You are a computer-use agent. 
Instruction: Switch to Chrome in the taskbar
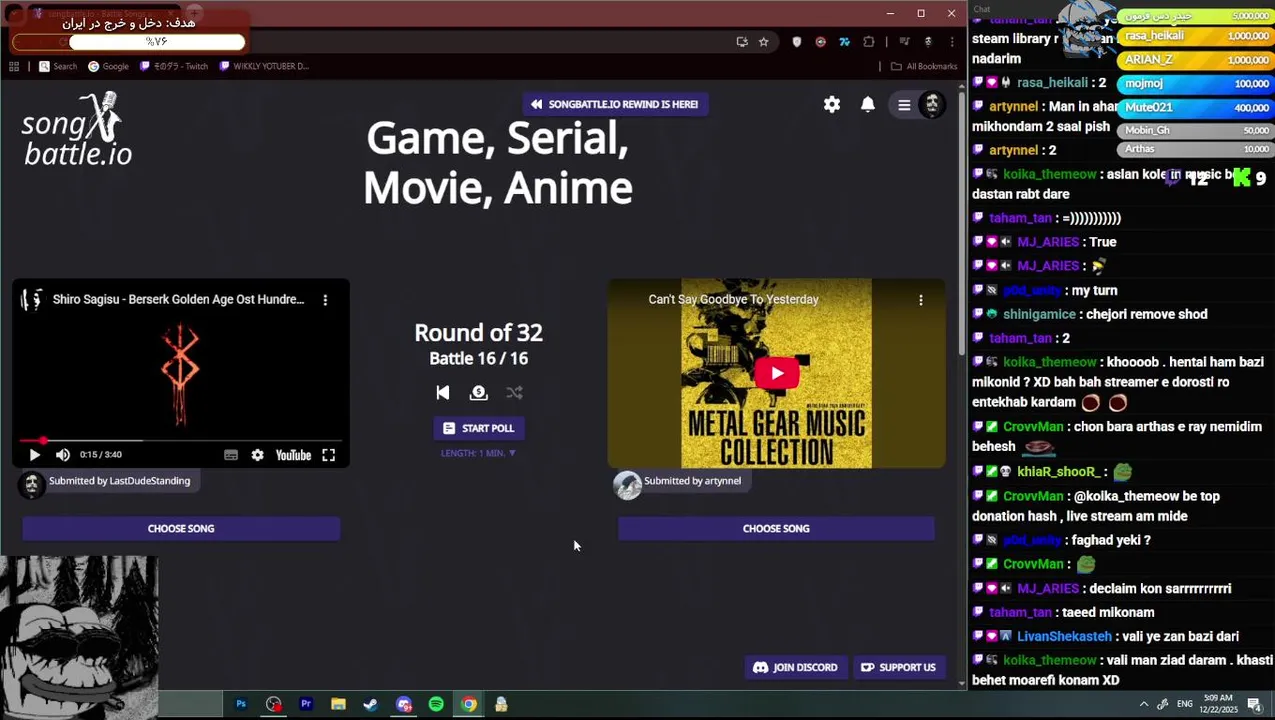469,704
